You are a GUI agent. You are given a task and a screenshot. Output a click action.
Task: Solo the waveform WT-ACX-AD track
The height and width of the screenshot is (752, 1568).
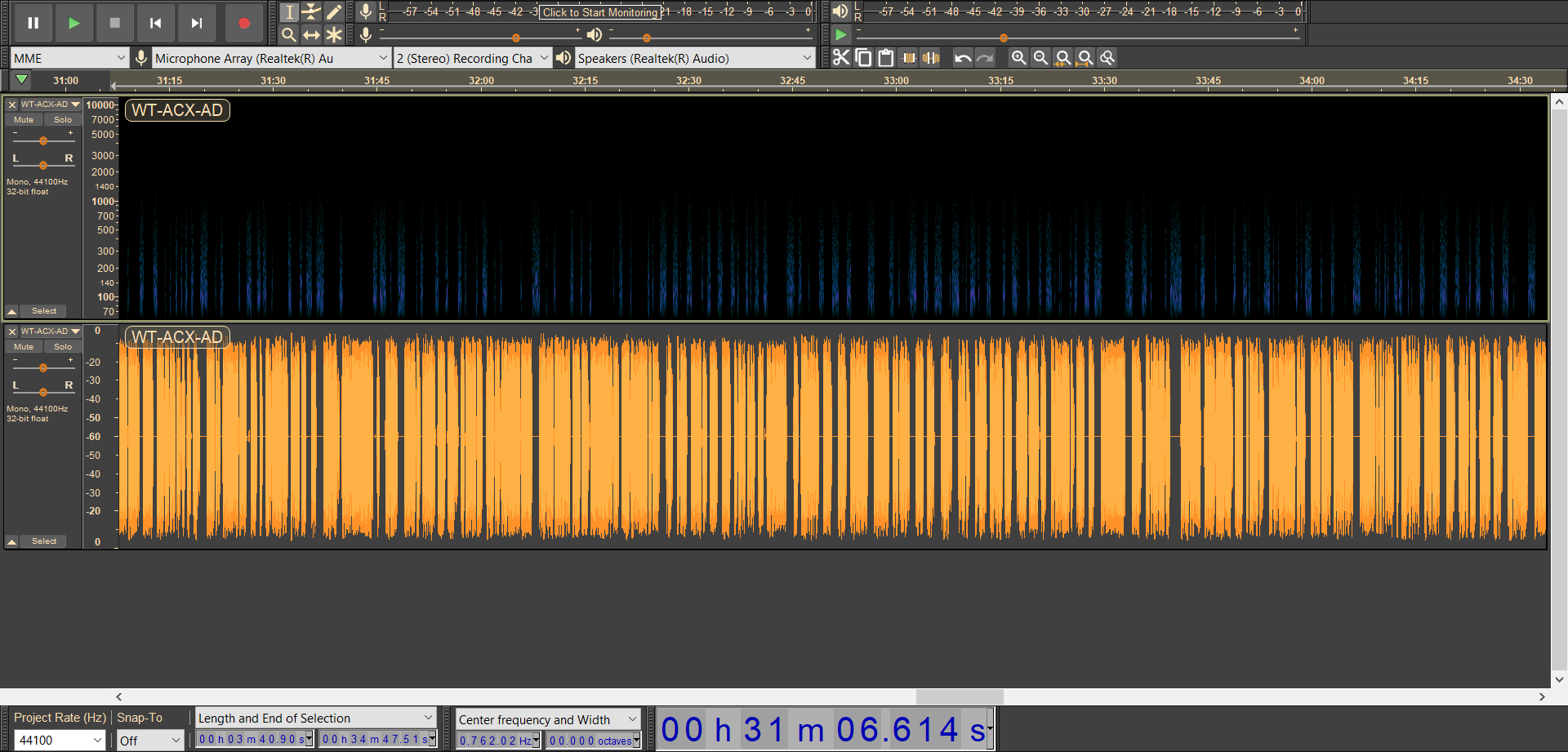click(x=63, y=347)
